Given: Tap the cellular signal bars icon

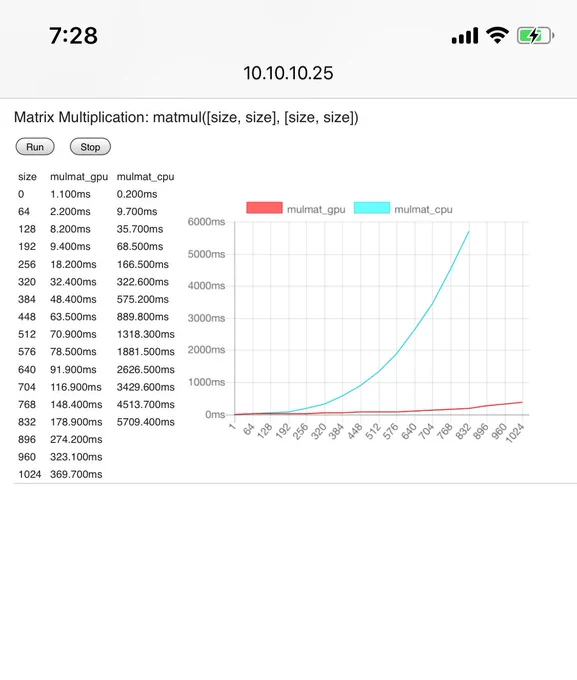Looking at the screenshot, I should [x=465, y=36].
